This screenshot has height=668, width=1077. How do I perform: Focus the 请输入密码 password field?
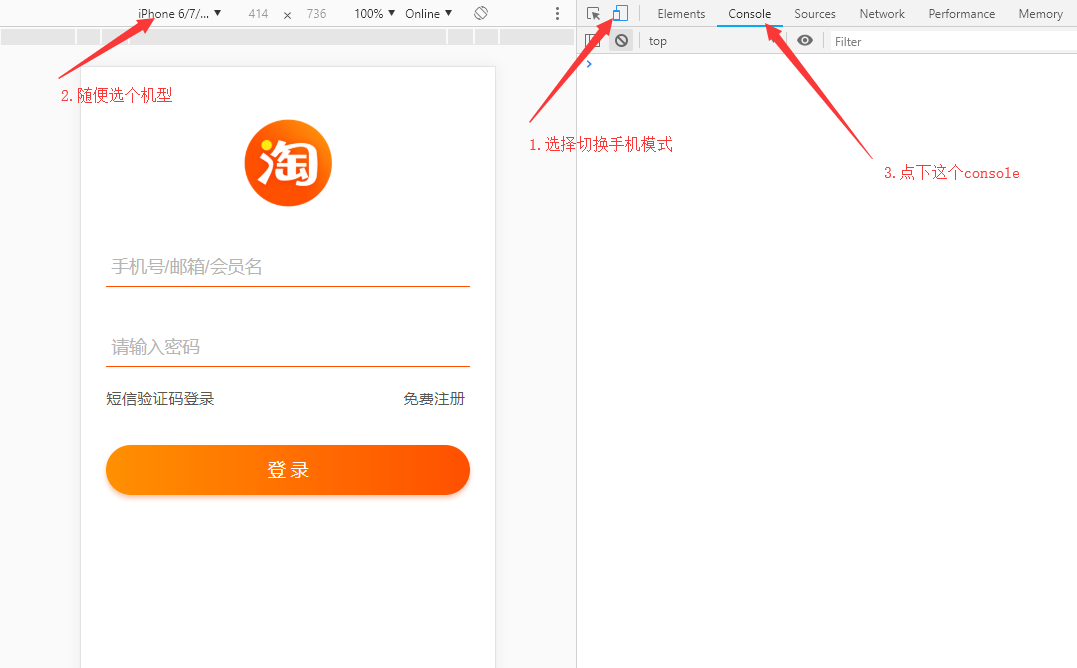[x=288, y=347]
